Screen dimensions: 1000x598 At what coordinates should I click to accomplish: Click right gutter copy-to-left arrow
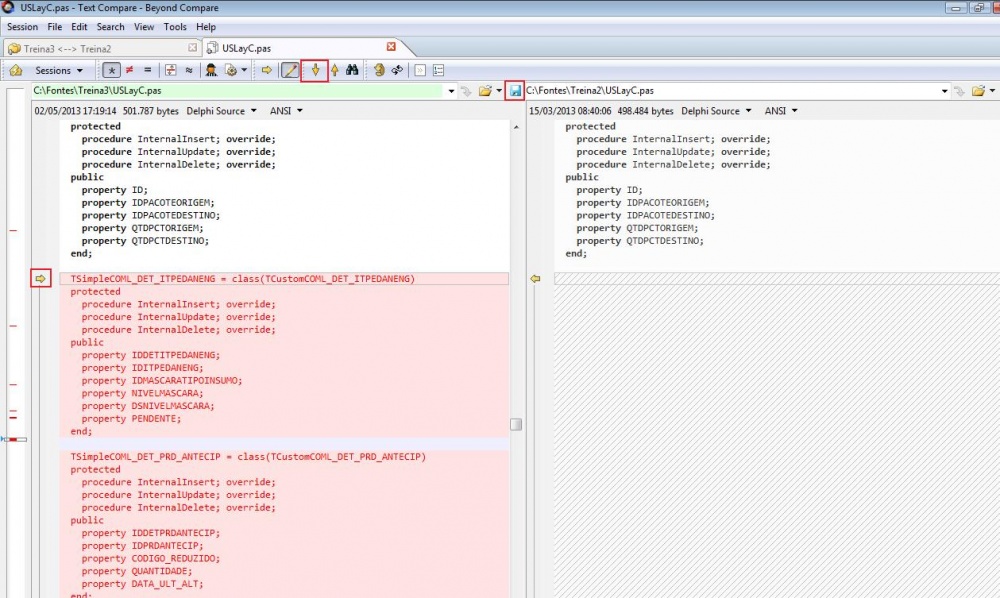click(535, 279)
